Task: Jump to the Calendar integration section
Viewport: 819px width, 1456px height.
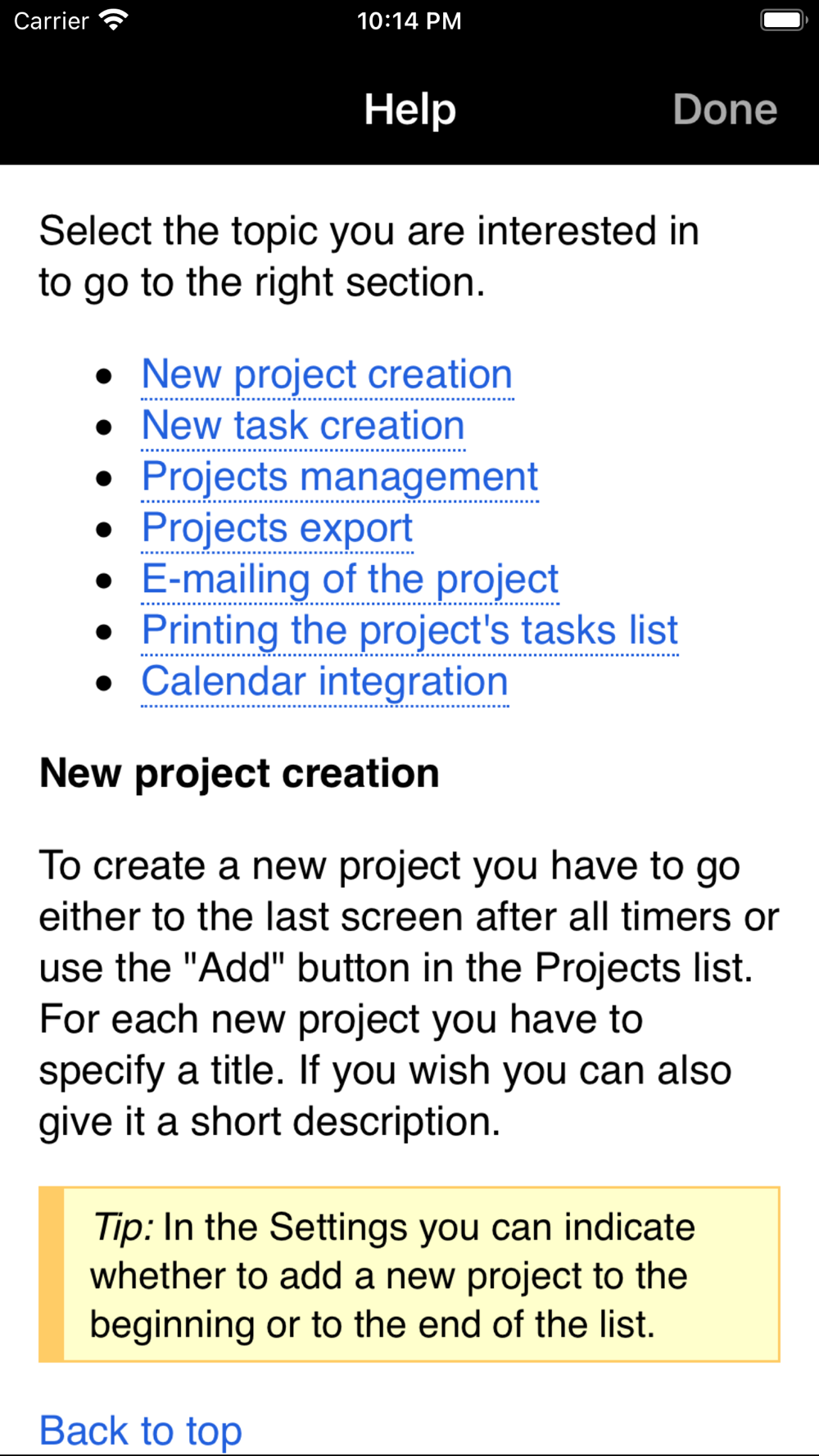Action: tap(324, 682)
